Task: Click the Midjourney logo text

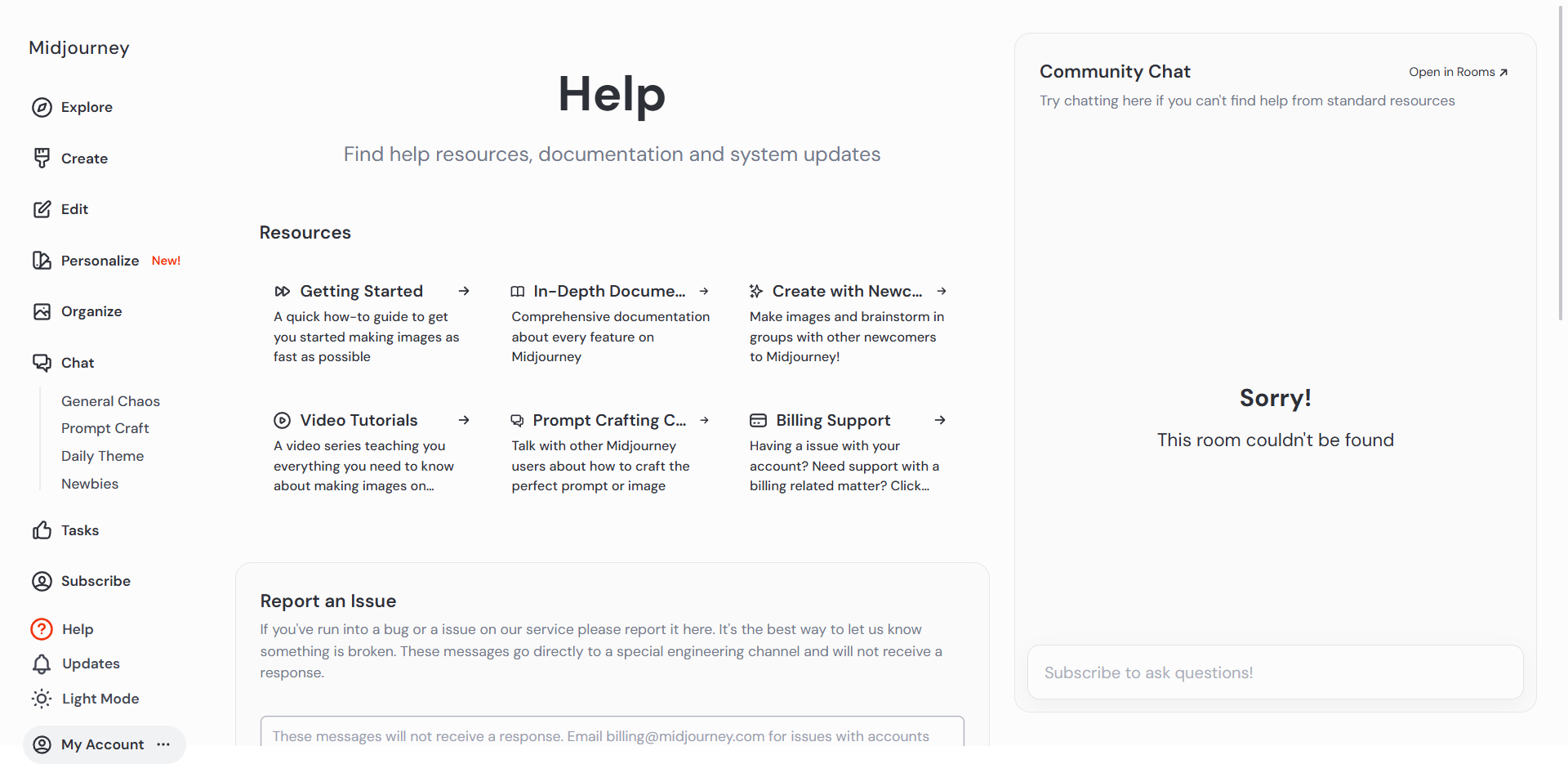Action: click(79, 48)
